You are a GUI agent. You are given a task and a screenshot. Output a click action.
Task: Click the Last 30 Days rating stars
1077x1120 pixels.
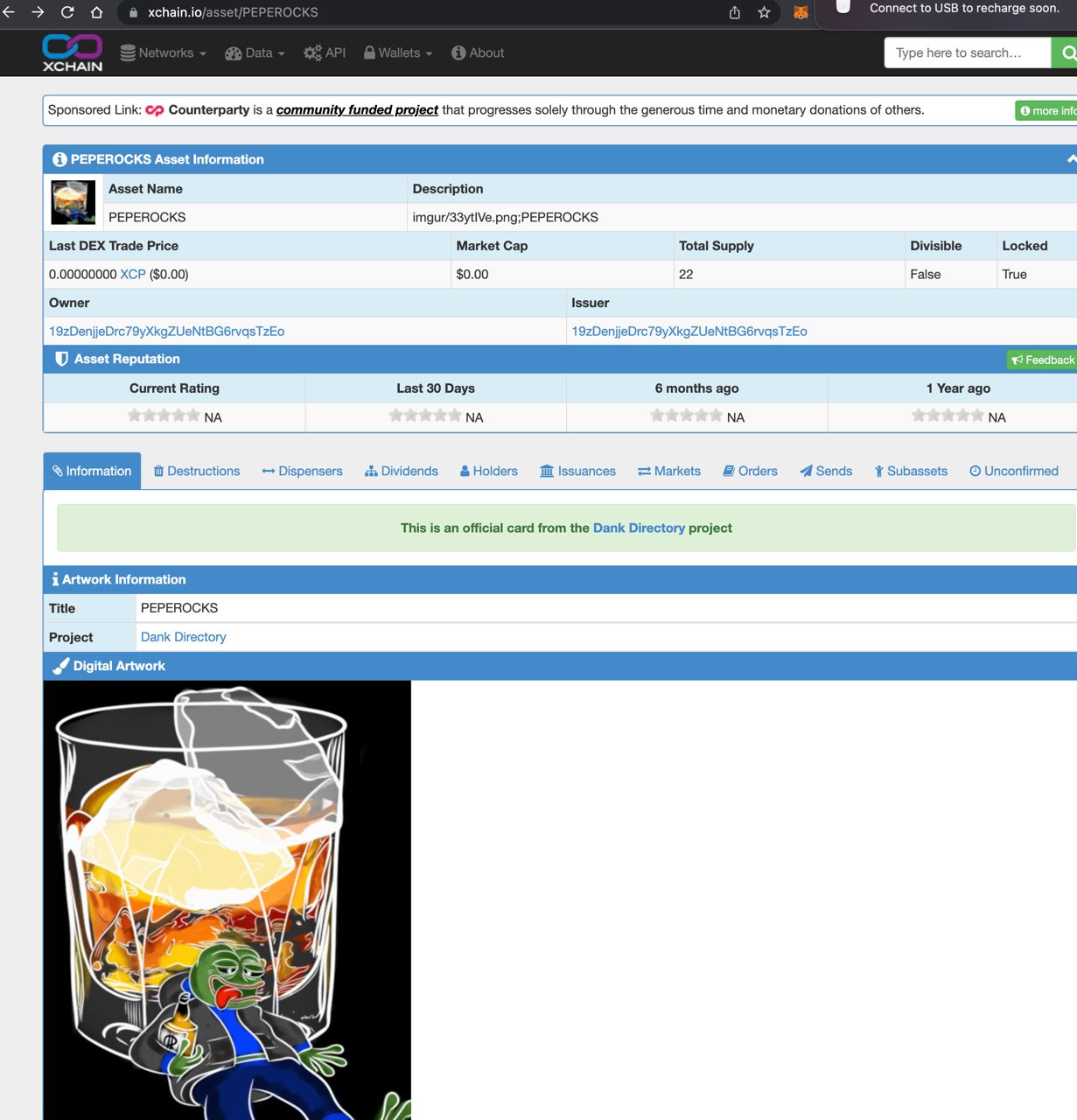coord(425,416)
